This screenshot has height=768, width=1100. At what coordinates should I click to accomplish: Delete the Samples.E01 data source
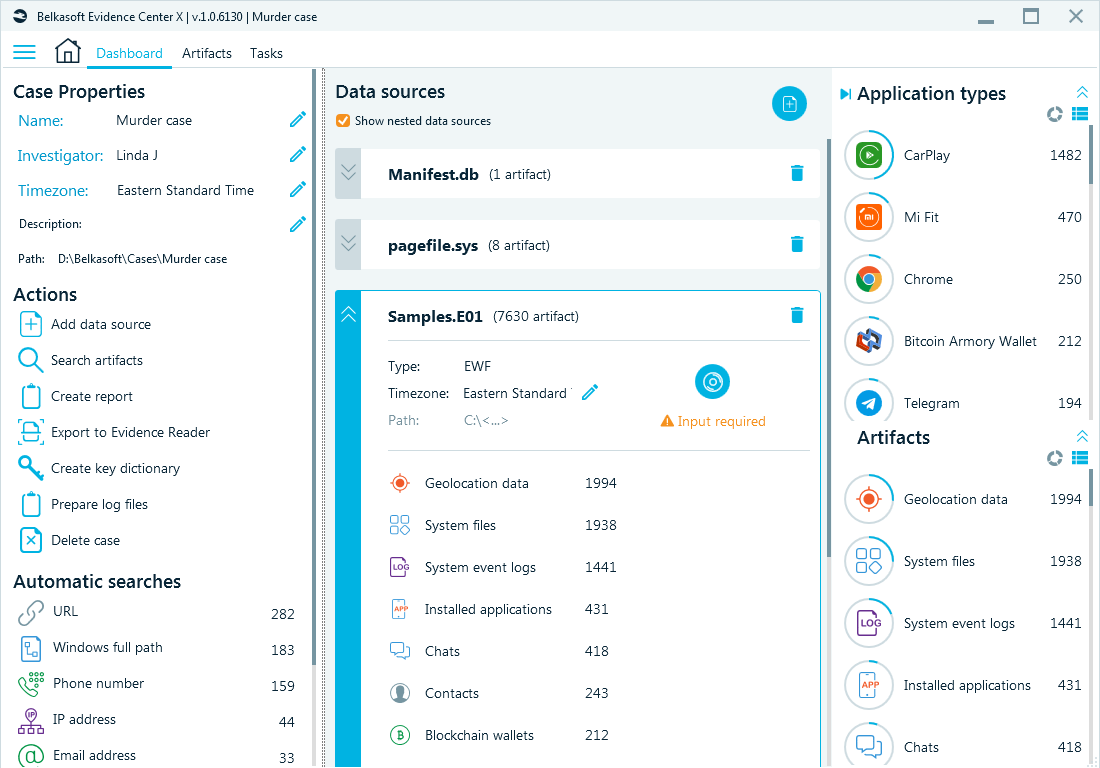click(797, 315)
